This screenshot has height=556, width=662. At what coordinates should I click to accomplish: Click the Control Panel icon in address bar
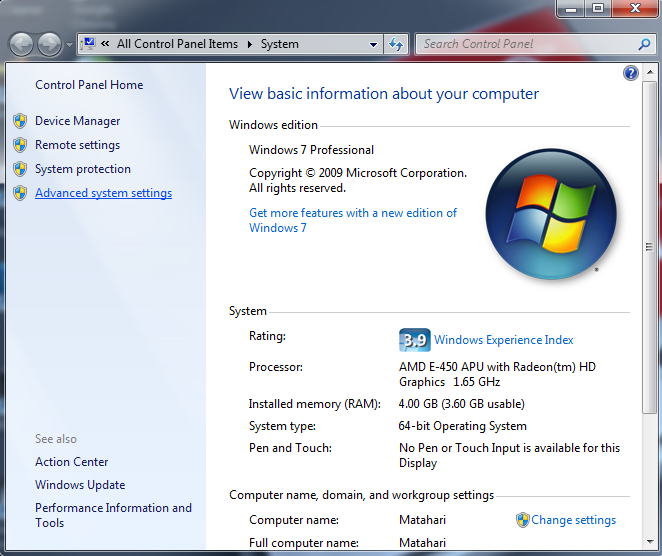click(x=89, y=44)
